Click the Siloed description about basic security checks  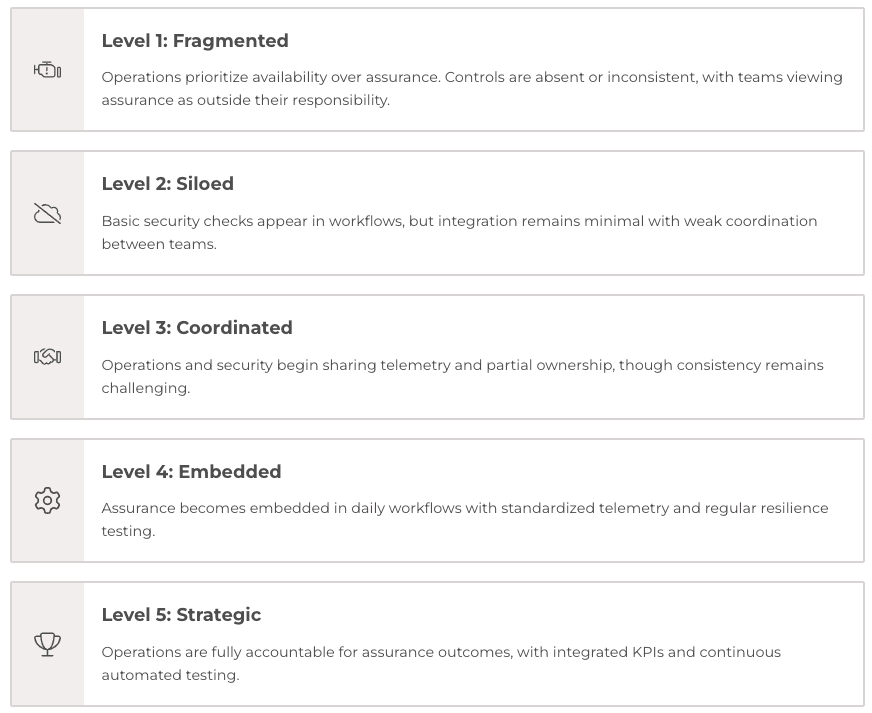coord(459,232)
